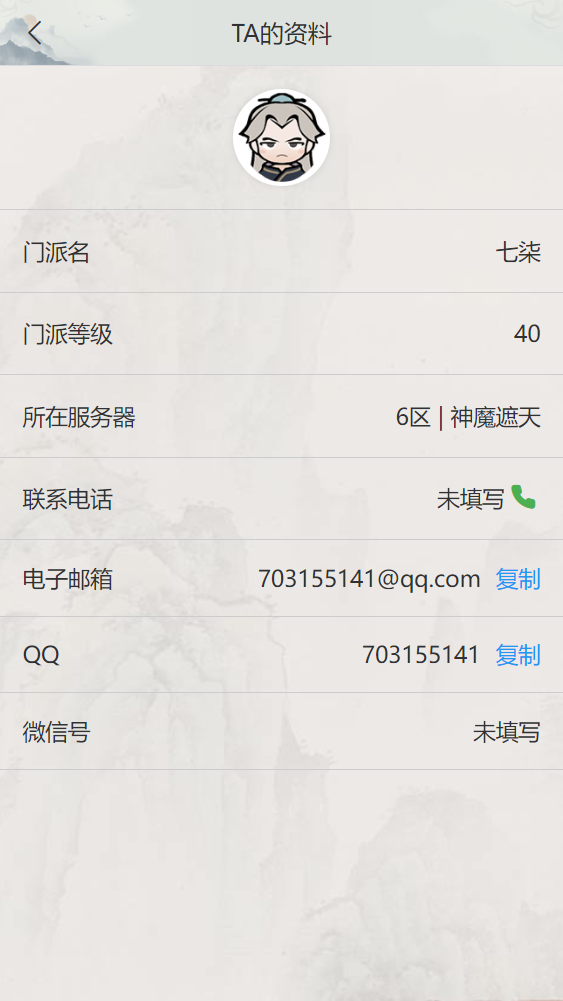
Task: Click the TA的资料 page title
Action: [x=282, y=33]
